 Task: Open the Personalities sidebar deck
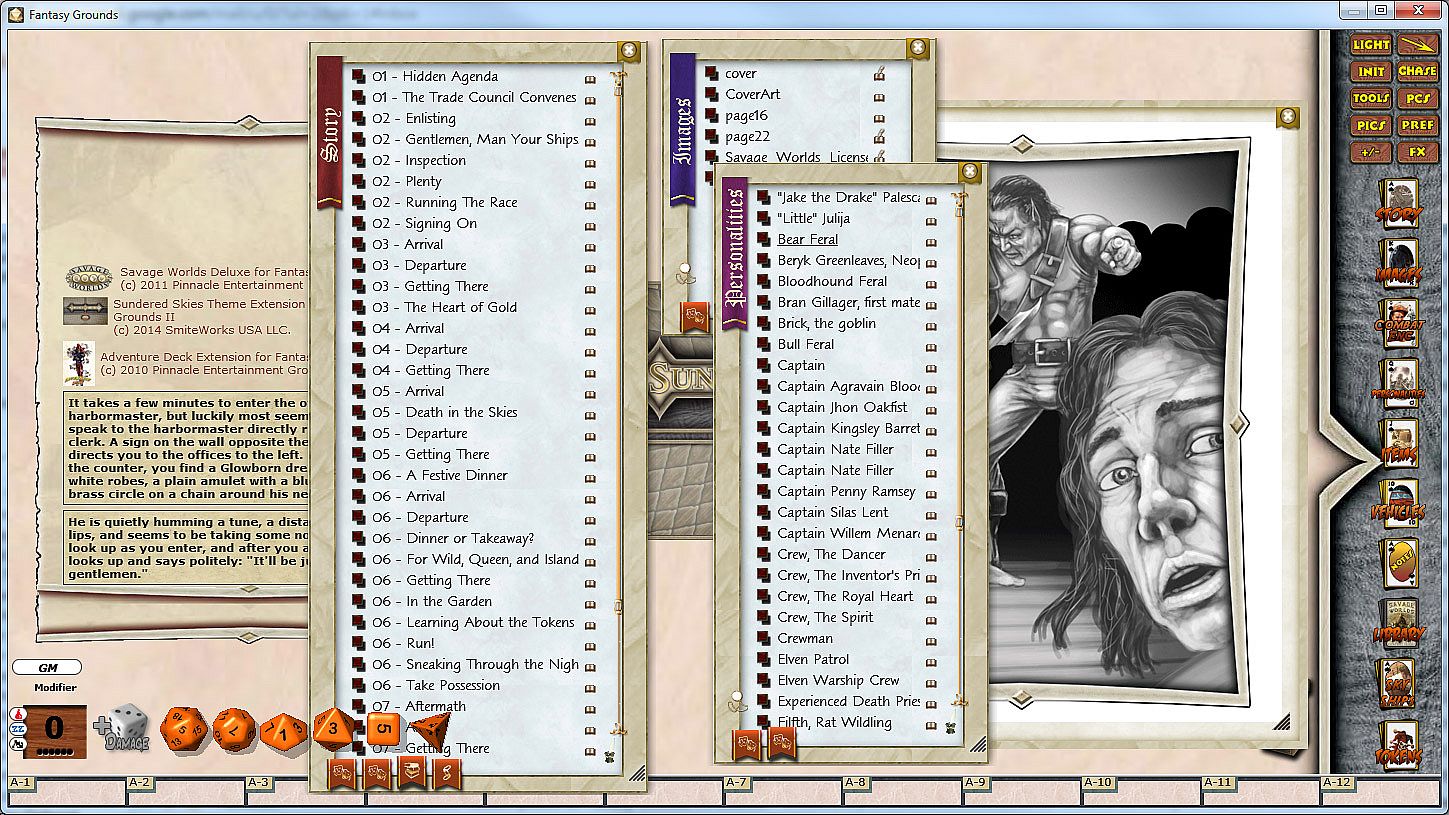point(1398,385)
